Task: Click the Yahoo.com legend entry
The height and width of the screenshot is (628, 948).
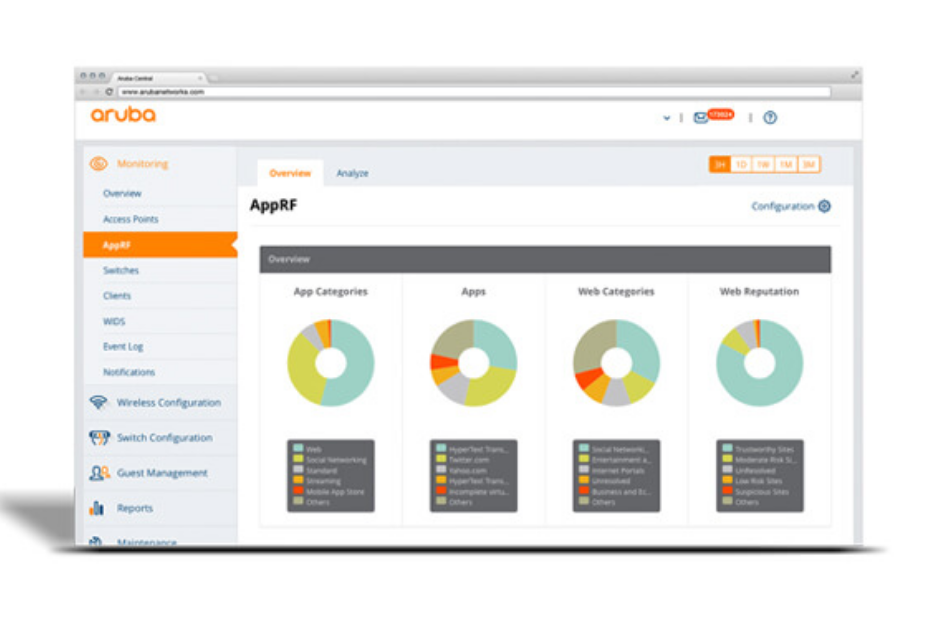Action: tap(468, 470)
